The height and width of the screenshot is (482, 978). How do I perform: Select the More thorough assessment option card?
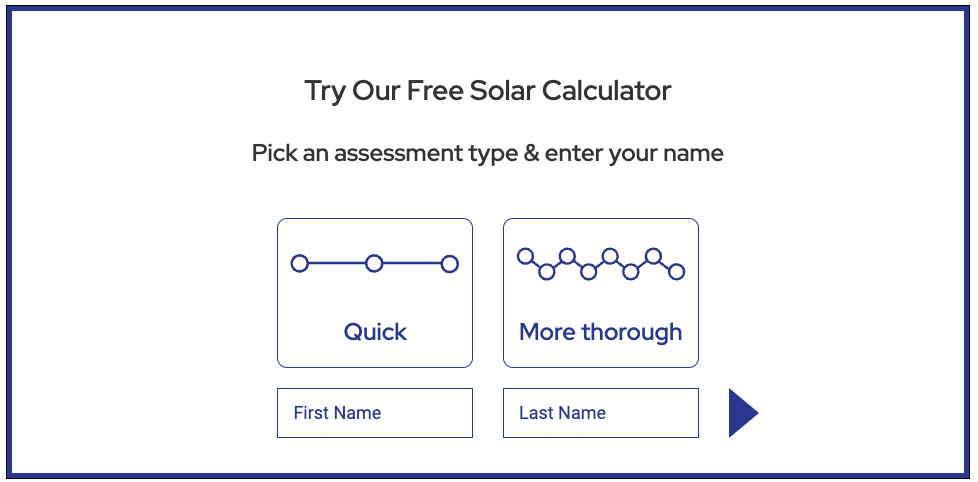pos(600,300)
